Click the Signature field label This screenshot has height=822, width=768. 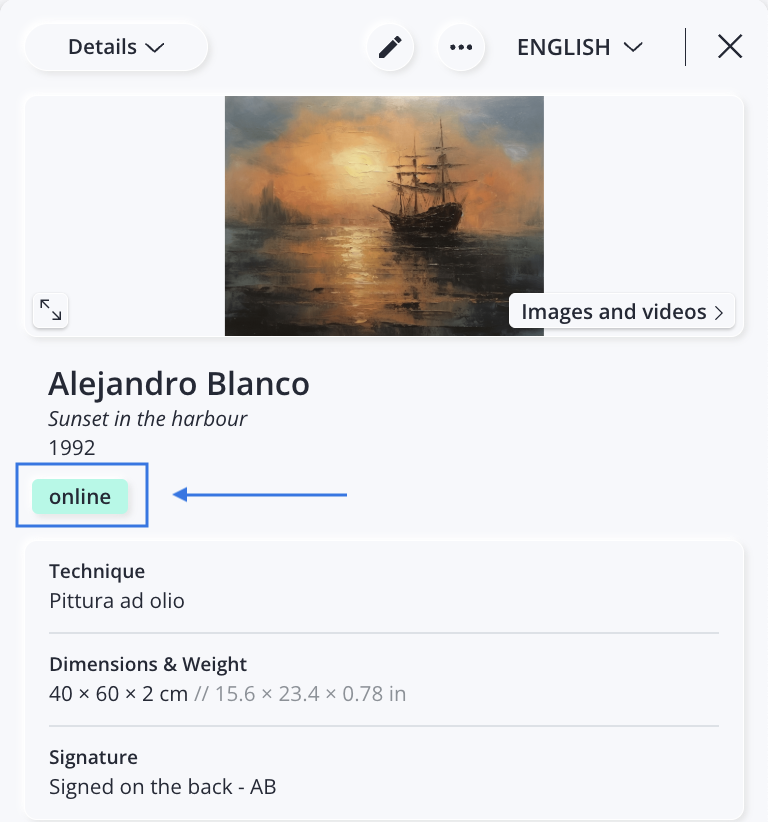pos(94,757)
